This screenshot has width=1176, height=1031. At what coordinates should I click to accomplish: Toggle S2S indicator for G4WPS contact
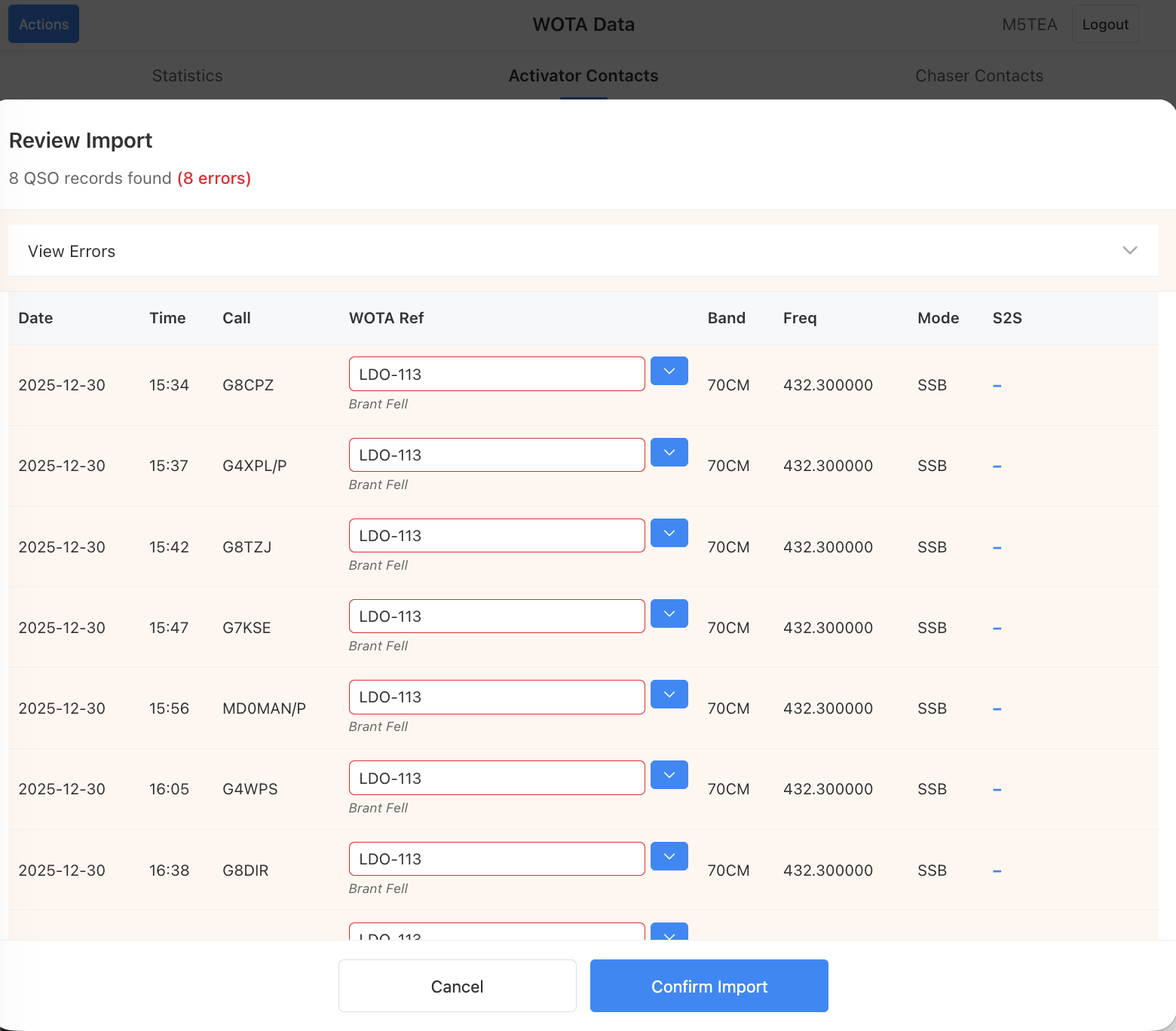pos(997,790)
